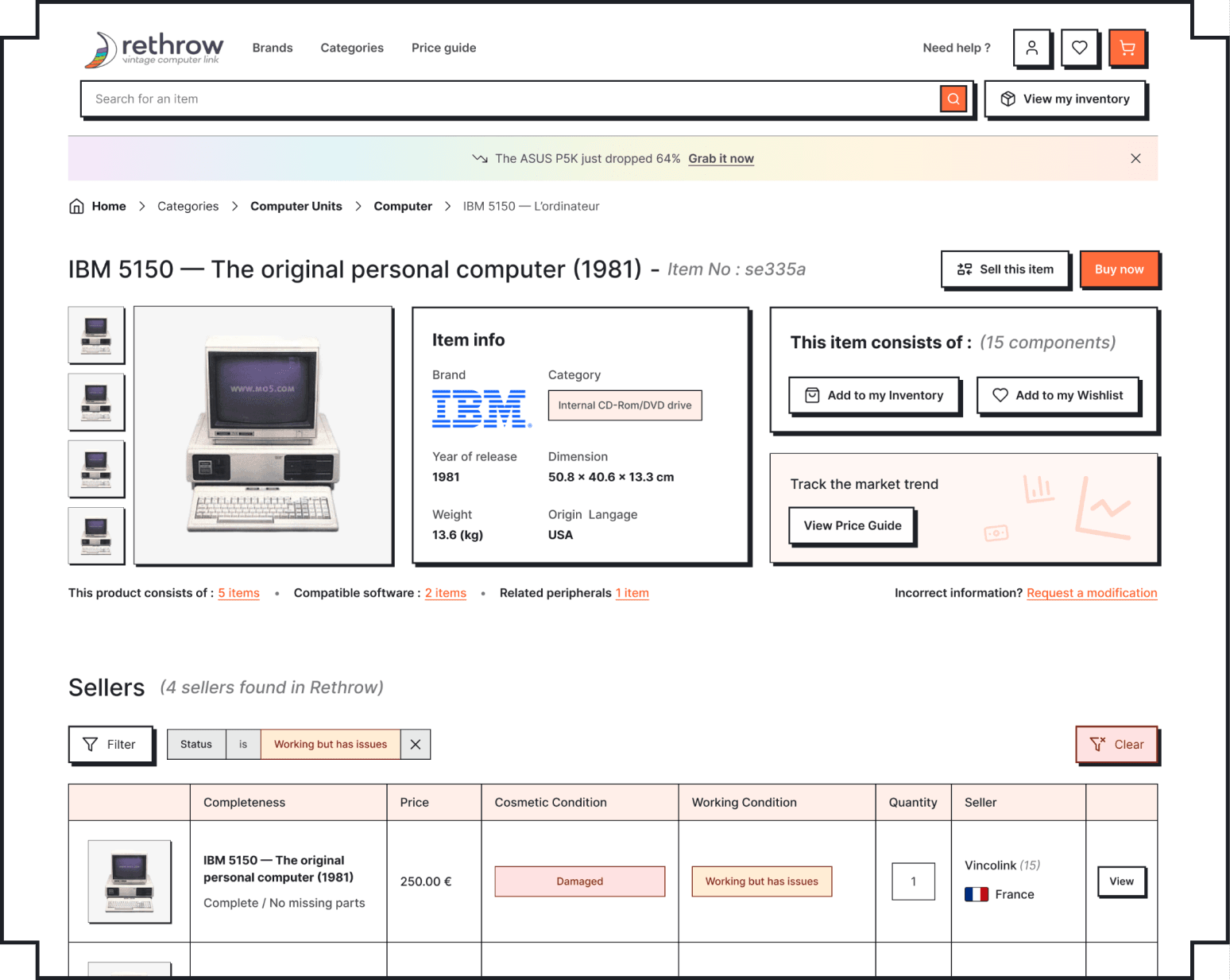Click the Working but has issues filter value
Screen dimensions: 1230x980
(331, 744)
